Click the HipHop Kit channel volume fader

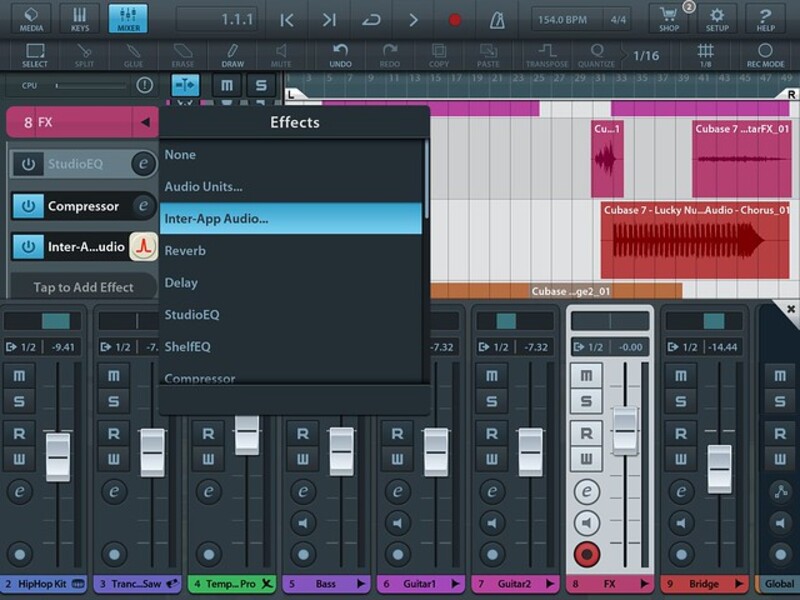point(58,457)
